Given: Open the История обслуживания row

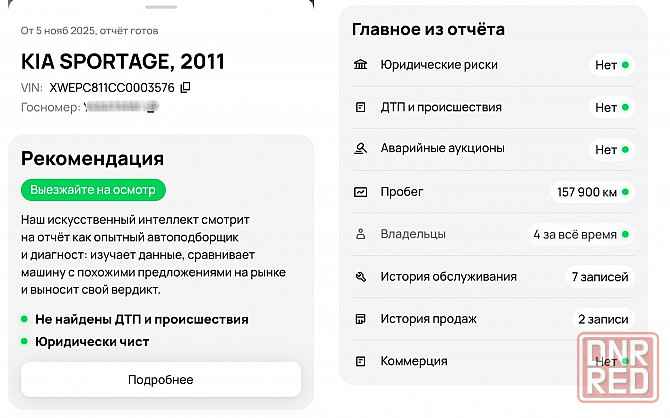Looking at the screenshot, I should 494,277.
